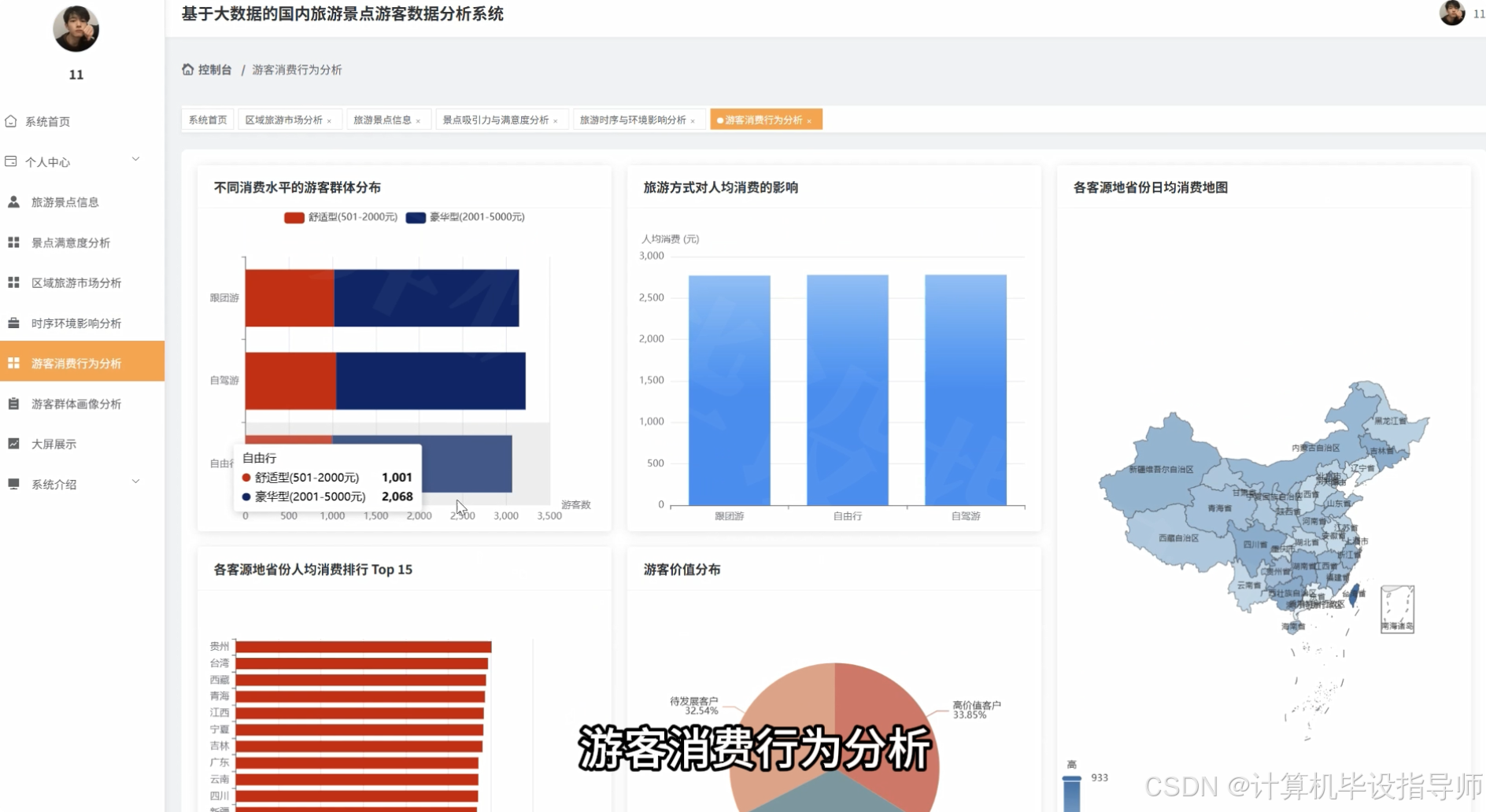Click the 区域旅游市场分析 grid icon
The image size is (1486, 812).
(x=13, y=282)
